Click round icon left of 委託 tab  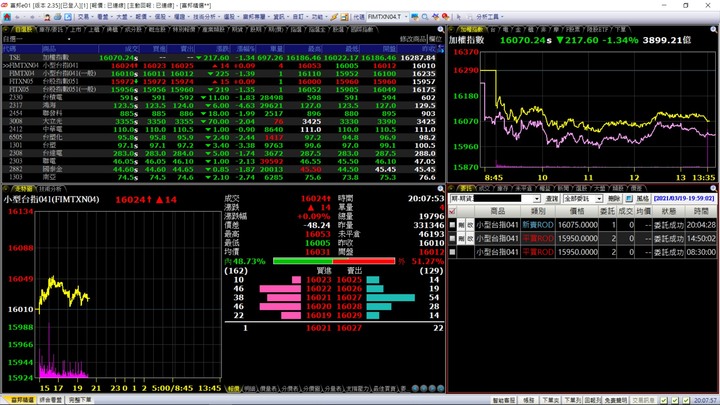click(x=453, y=188)
